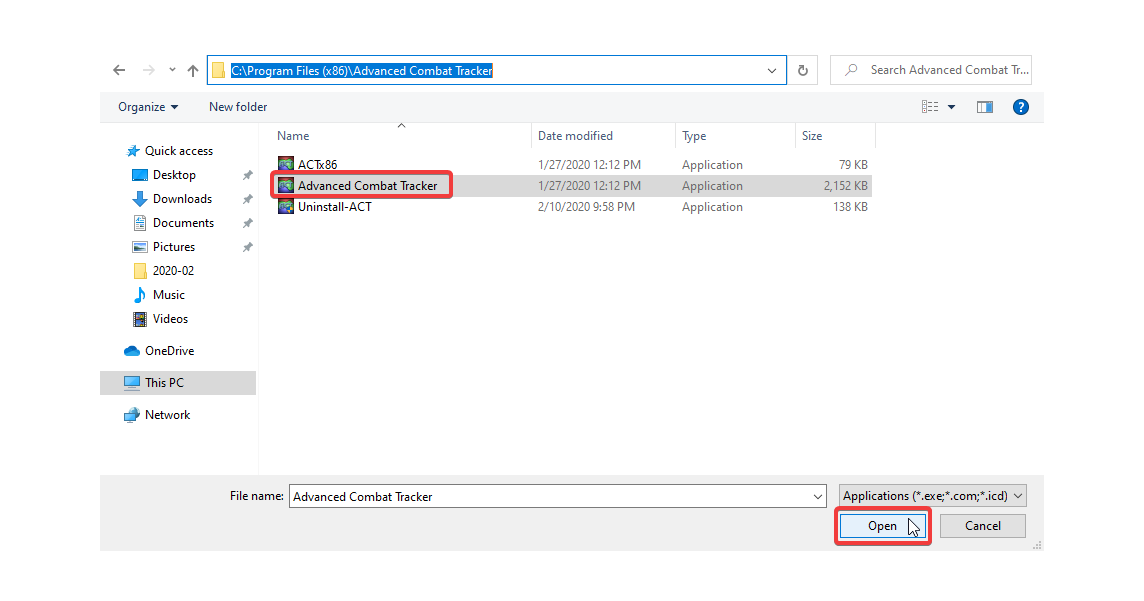Click the forward navigation arrow
Image resolution: width=1144 pixels, height=601 pixels.
pyautogui.click(x=149, y=70)
